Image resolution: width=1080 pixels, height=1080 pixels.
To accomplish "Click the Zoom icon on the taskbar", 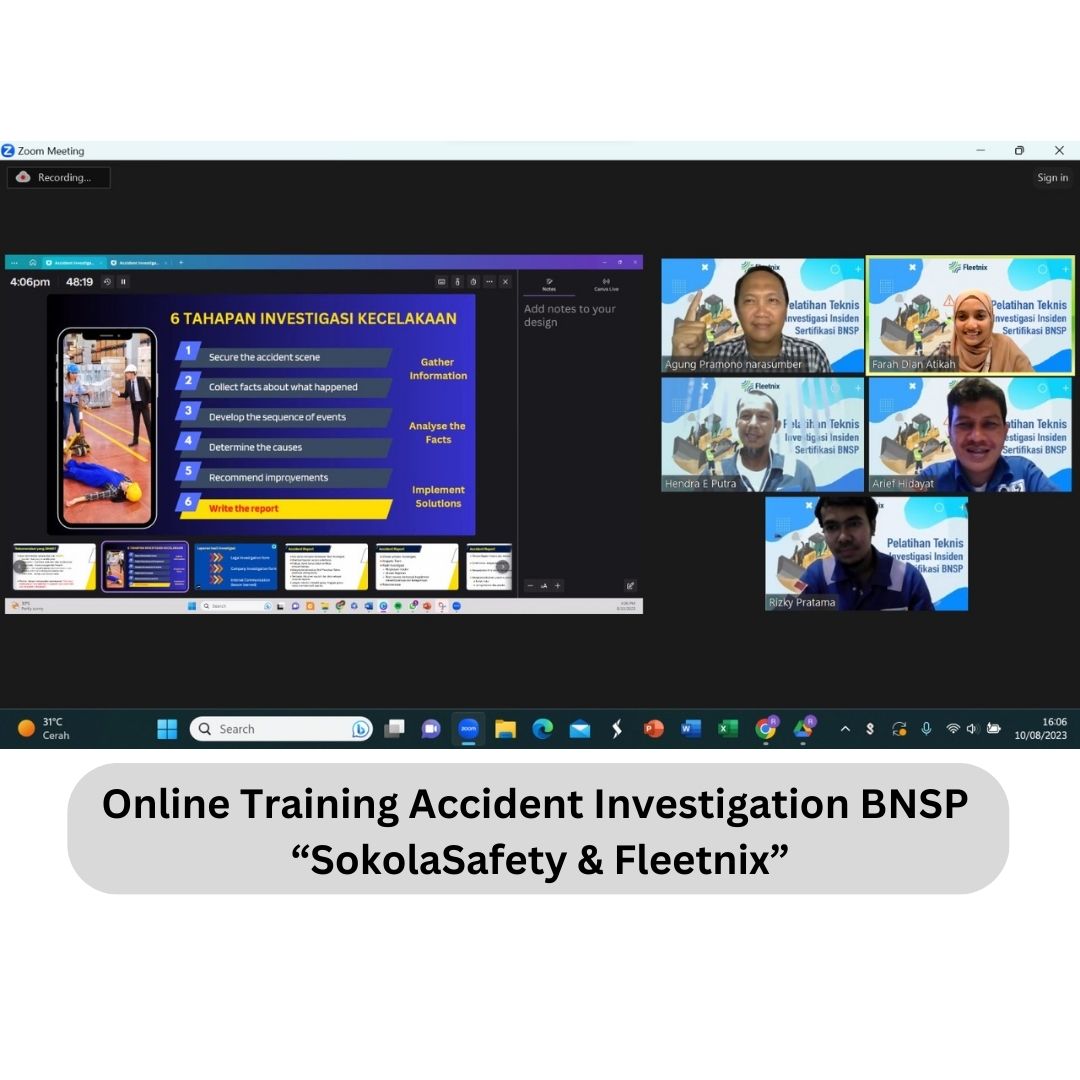I will pos(468,729).
